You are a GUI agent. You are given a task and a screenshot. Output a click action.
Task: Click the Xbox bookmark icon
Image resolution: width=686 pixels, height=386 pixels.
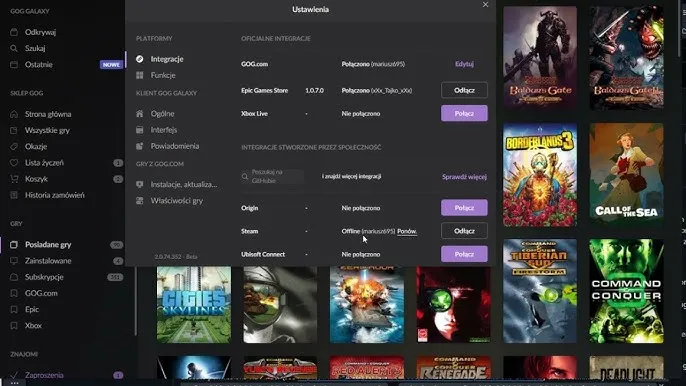(x=14, y=326)
